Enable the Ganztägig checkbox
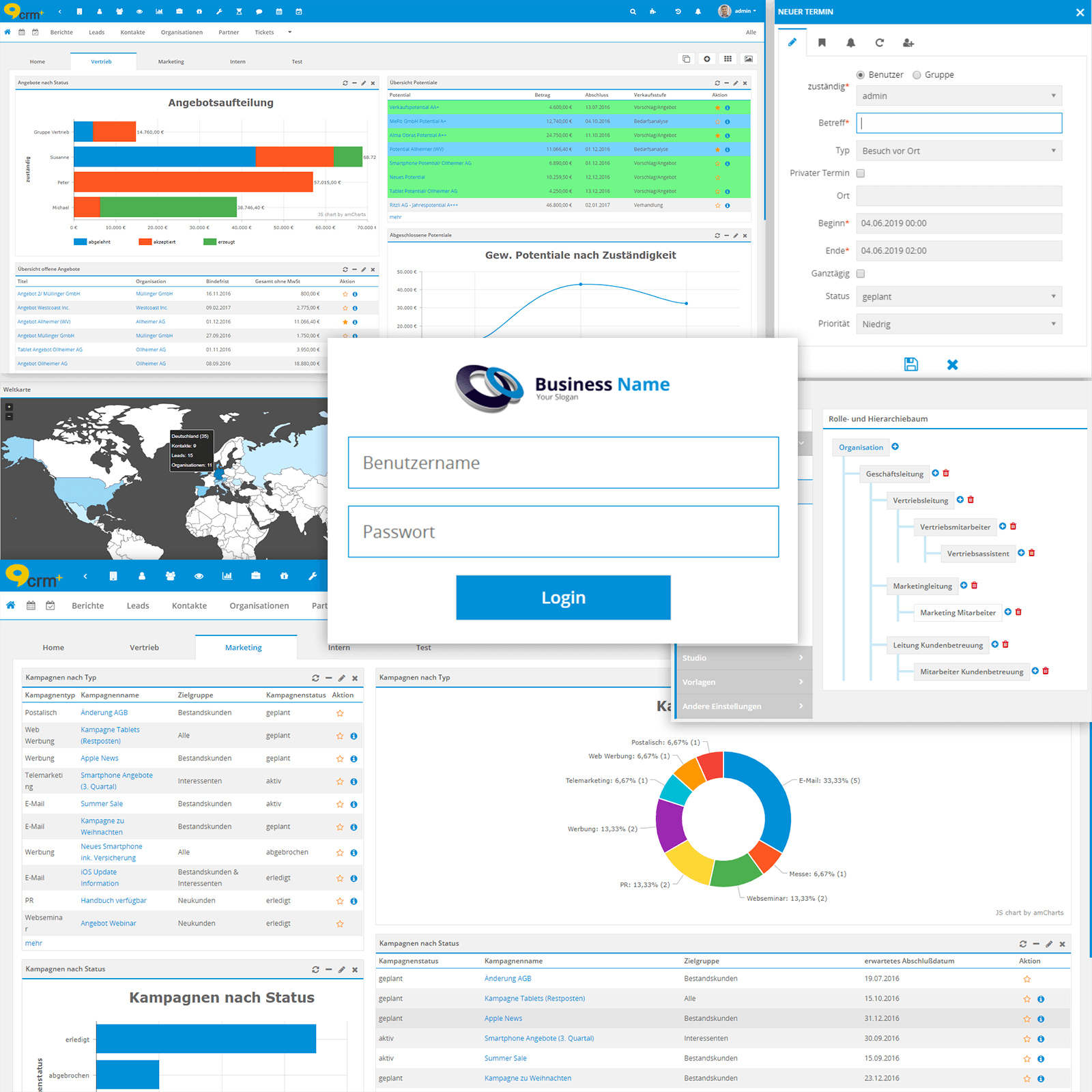 point(861,274)
